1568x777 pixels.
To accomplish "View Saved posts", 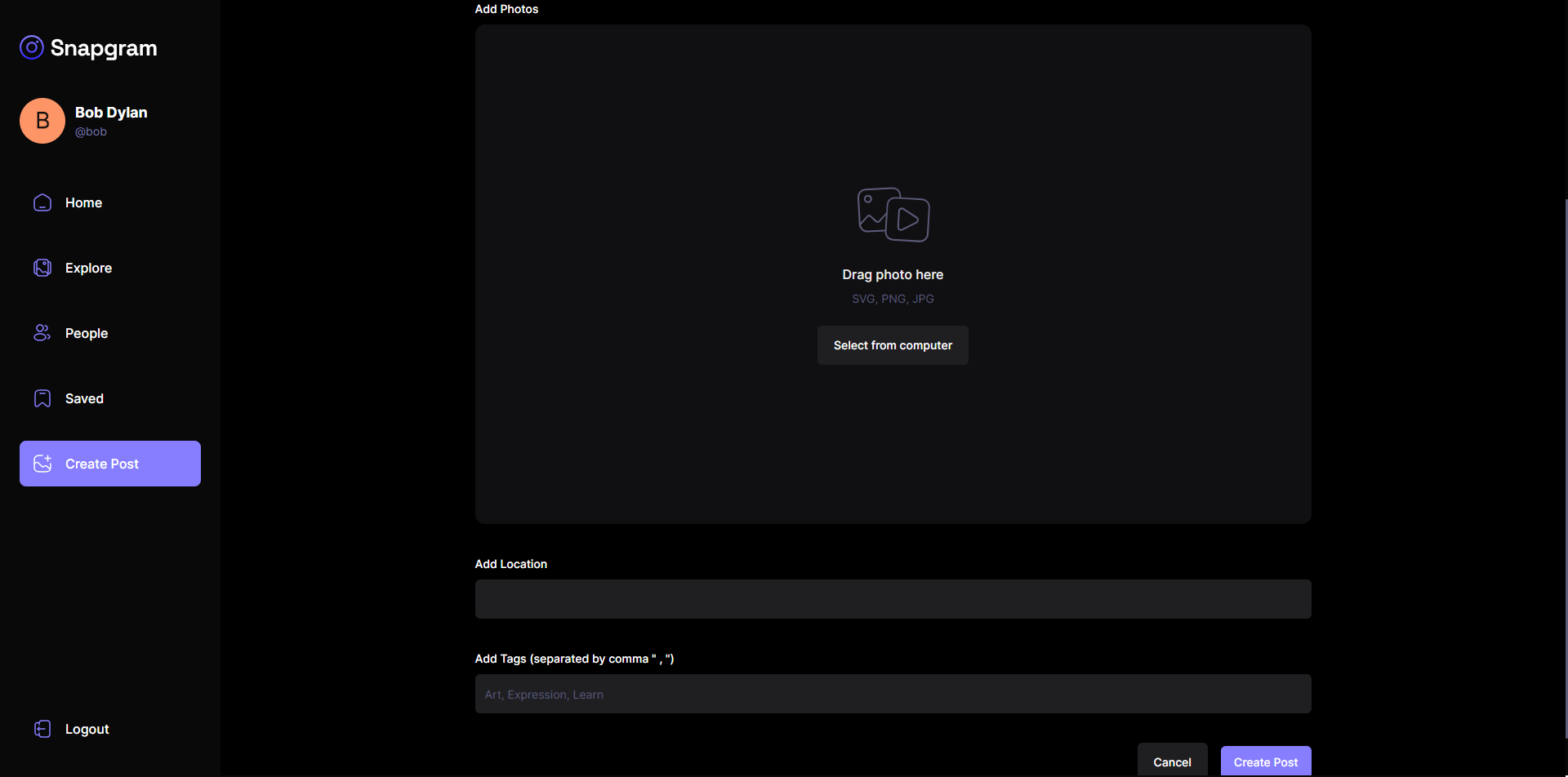I will 84,398.
